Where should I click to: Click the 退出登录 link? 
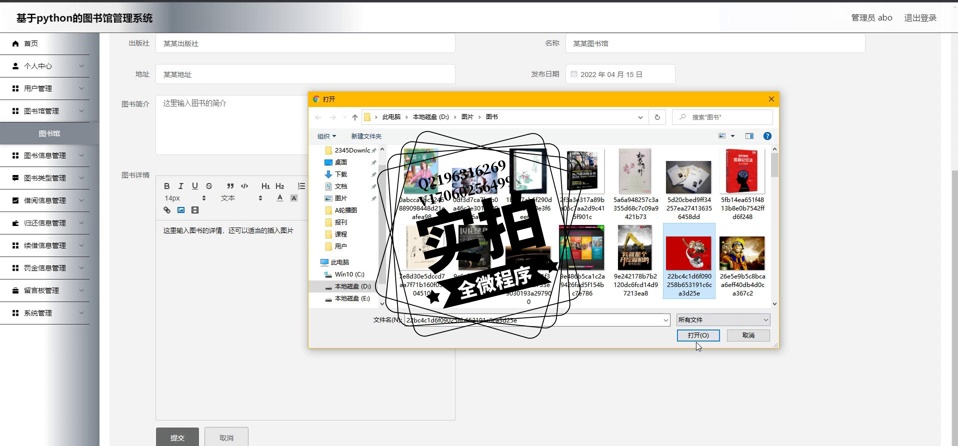[920, 18]
